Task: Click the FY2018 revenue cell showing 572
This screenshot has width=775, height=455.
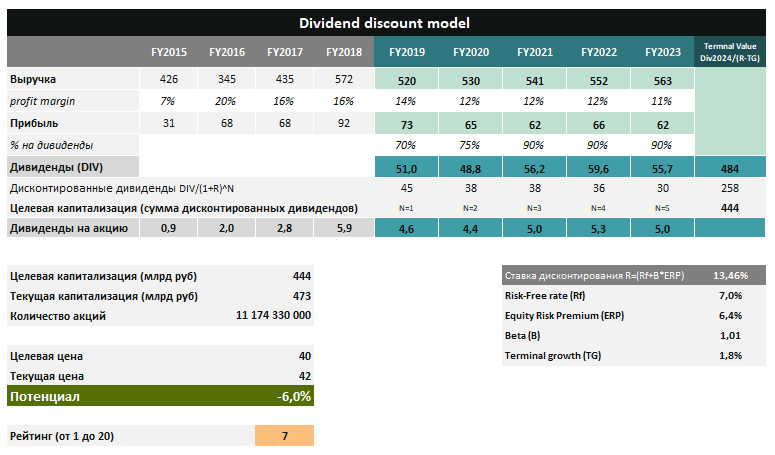Action: (x=342, y=79)
